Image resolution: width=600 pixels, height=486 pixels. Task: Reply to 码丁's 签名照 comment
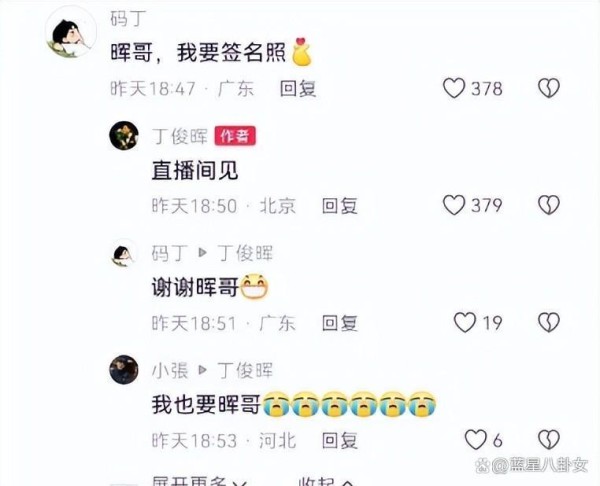click(298, 89)
